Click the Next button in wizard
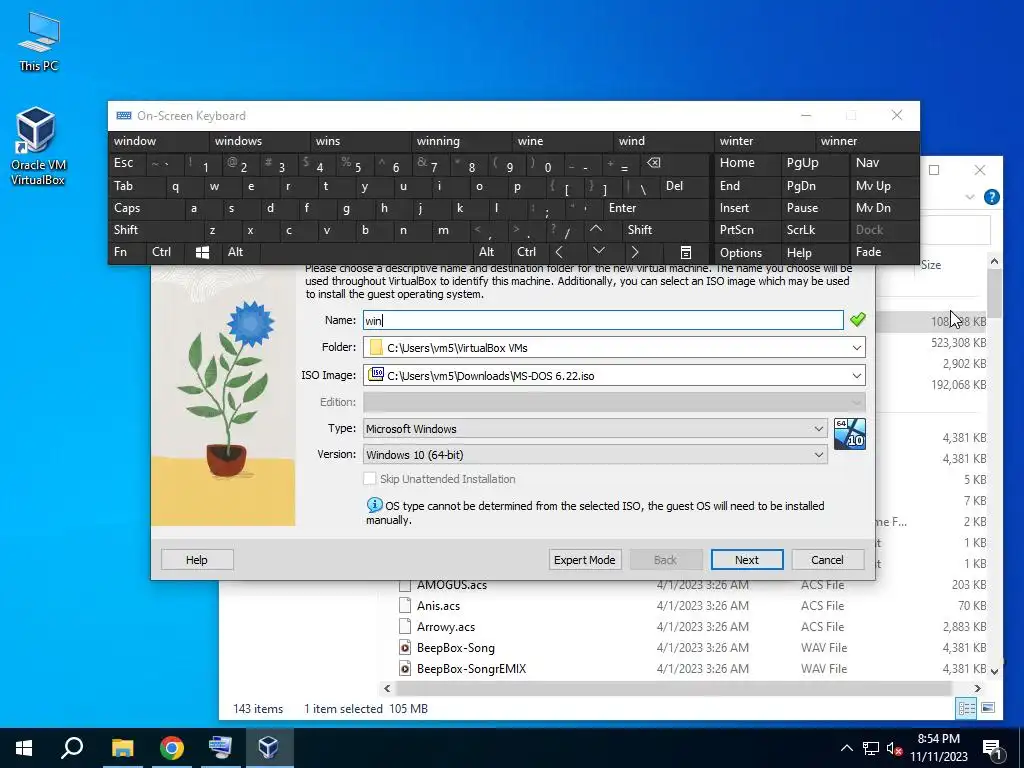1024x768 pixels. (x=746, y=560)
